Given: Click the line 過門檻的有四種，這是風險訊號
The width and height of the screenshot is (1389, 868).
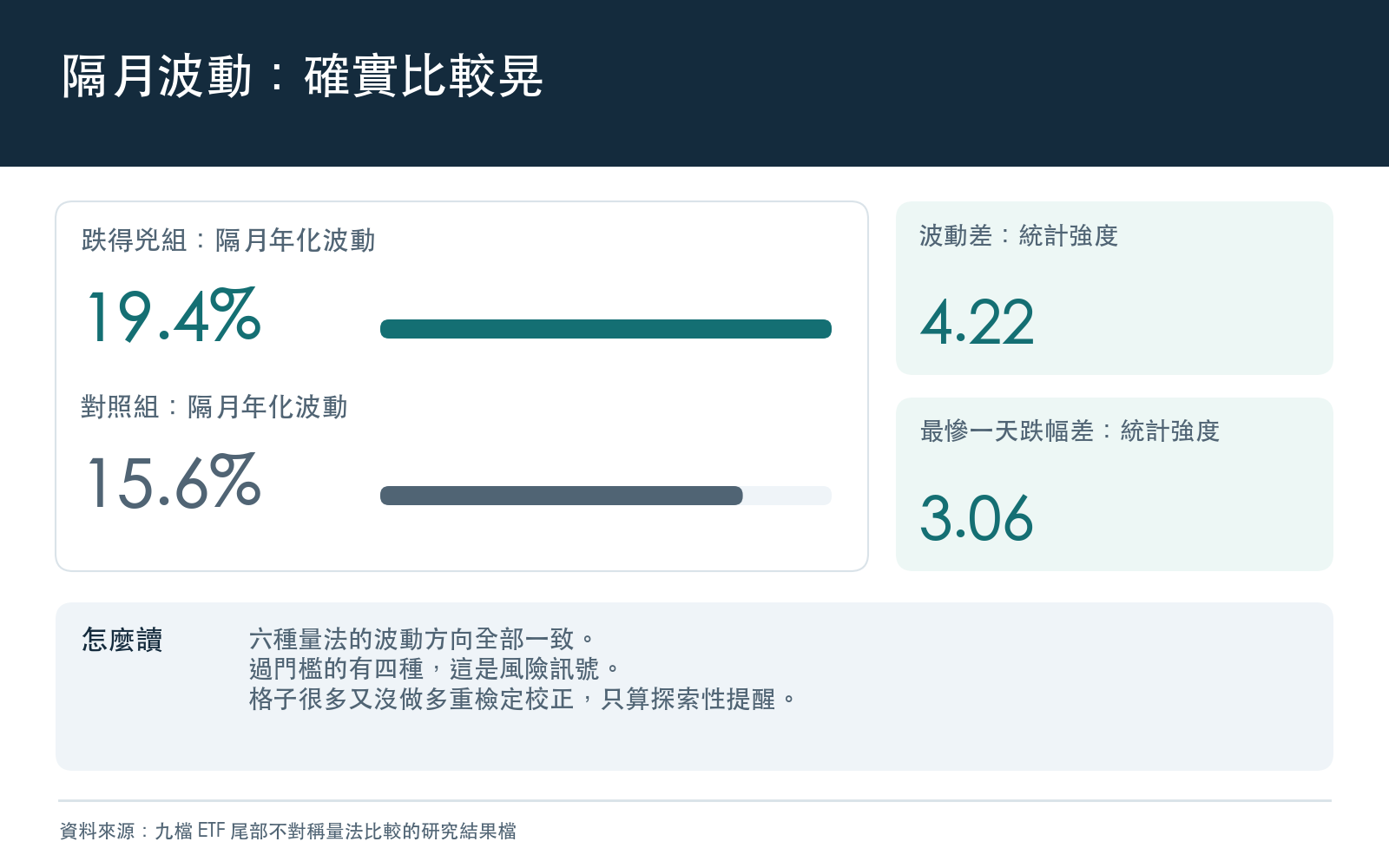Looking at the screenshot, I should point(435,669).
